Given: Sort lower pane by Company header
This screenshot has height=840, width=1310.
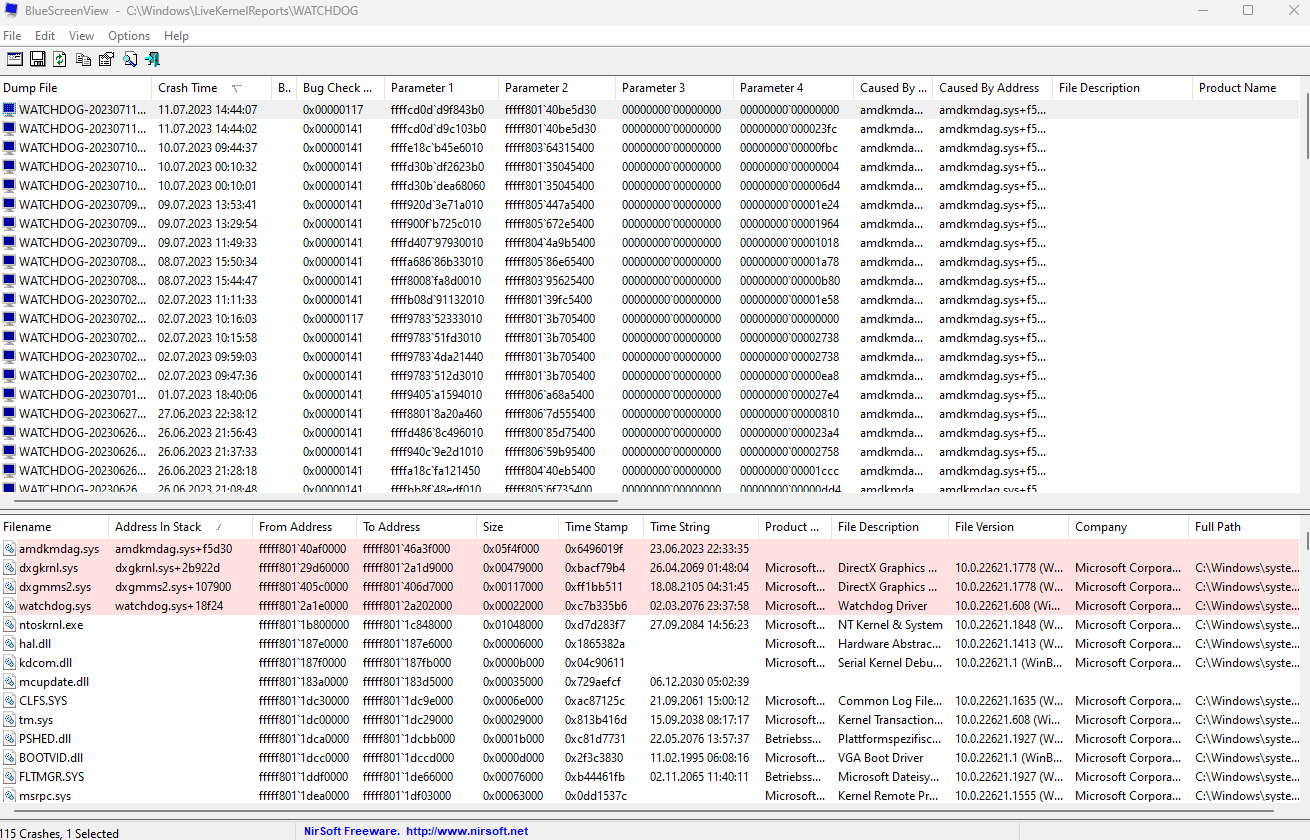Looking at the screenshot, I should tap(1128, 527).
